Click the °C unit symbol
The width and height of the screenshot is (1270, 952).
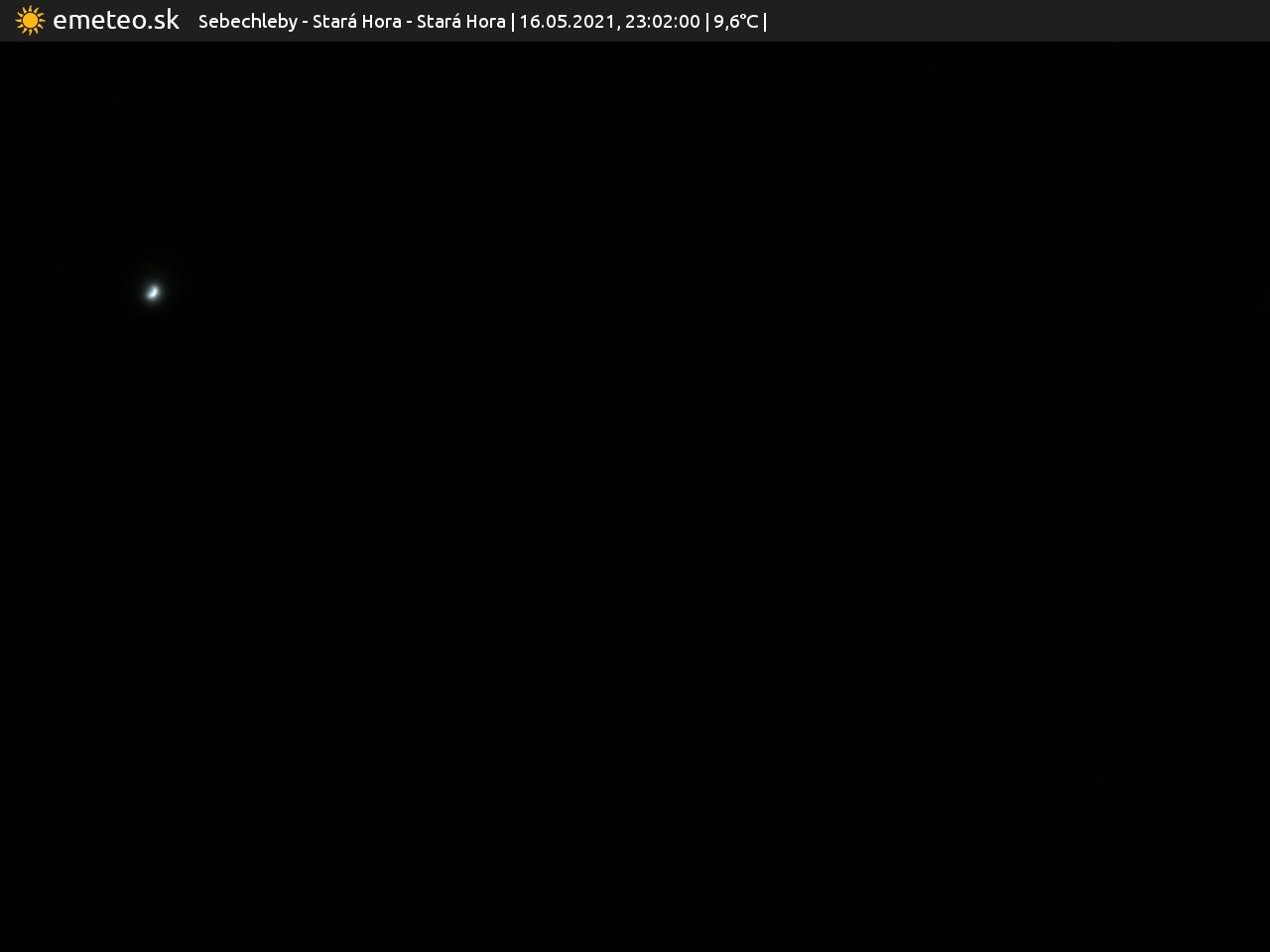click(x=748, y=22)
